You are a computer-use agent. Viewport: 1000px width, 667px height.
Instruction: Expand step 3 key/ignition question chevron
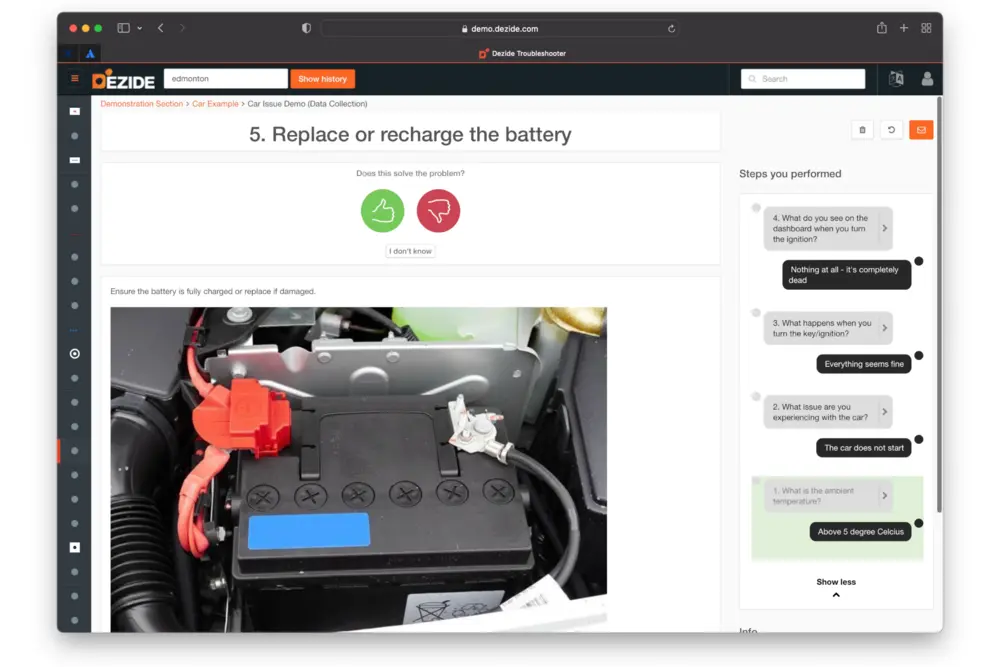(884, 329)
